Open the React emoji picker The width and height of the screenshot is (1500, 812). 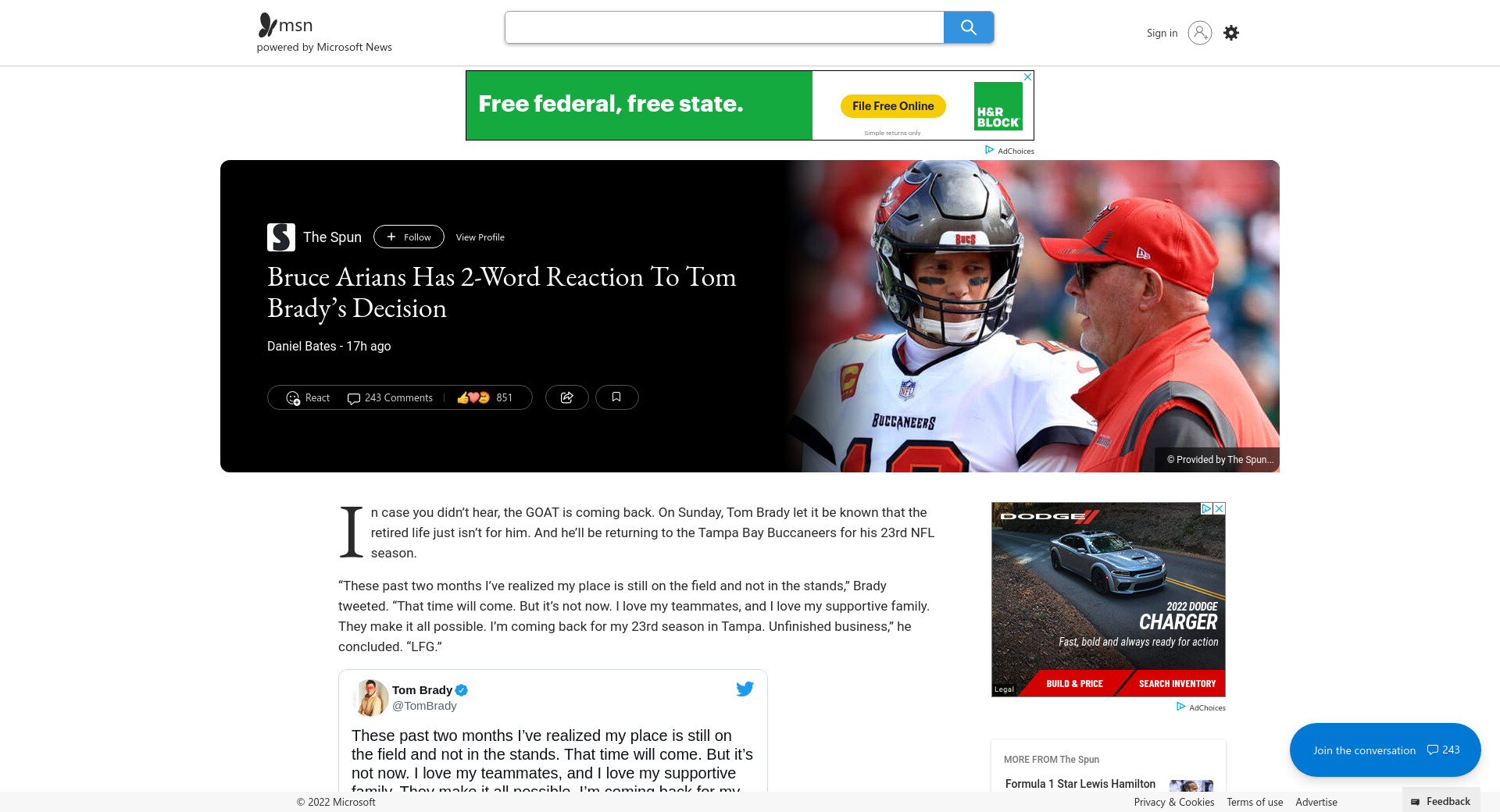[308, 397]
